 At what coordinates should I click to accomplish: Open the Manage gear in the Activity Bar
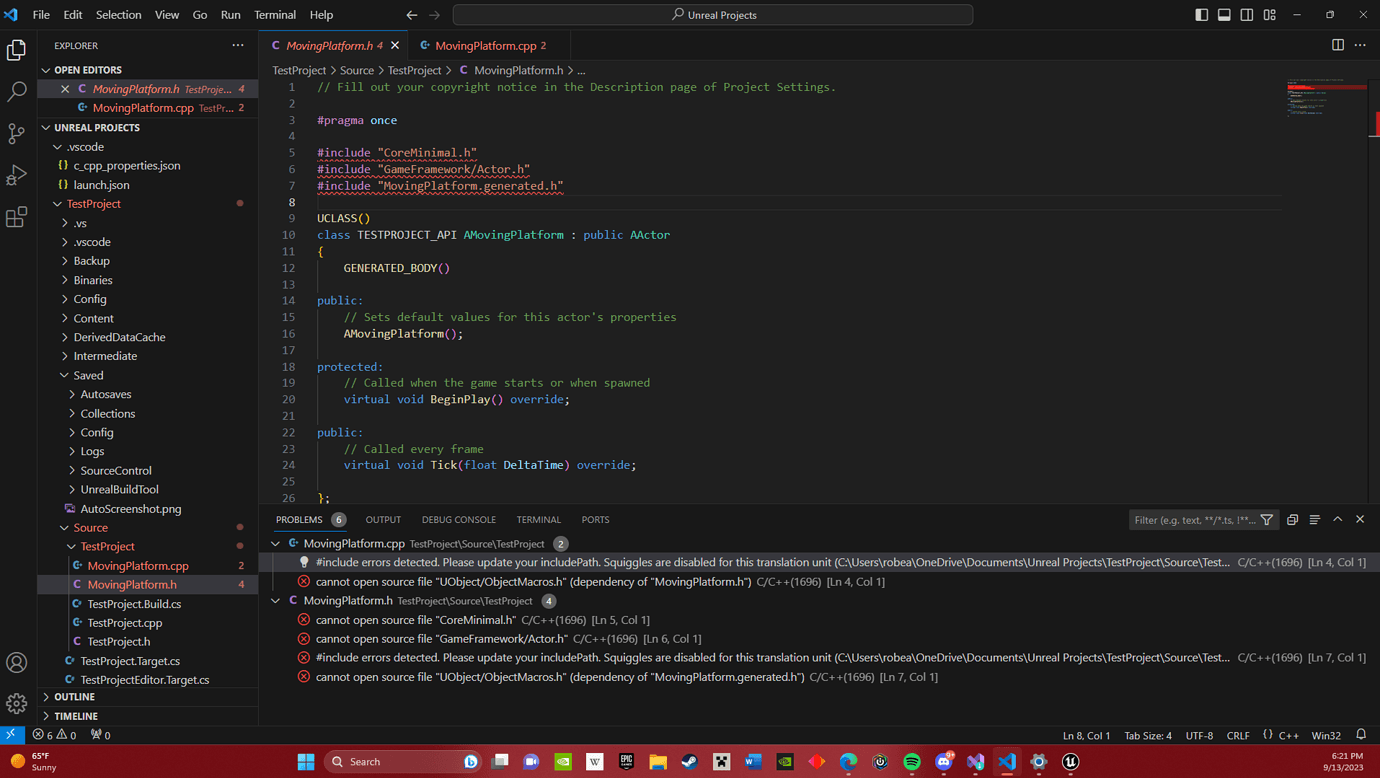pos(16,703)
